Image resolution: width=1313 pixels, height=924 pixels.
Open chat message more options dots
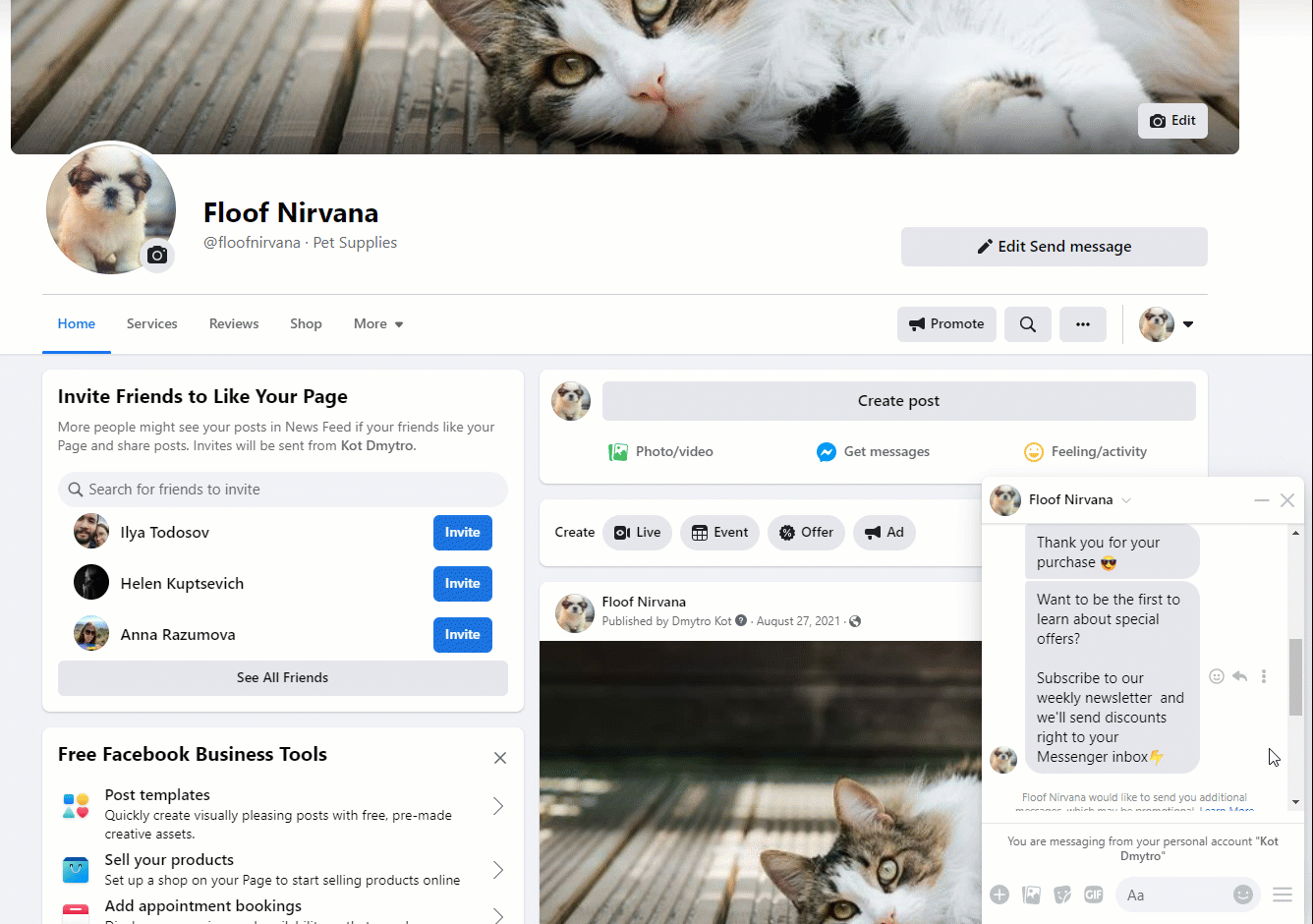click(1264, 676)
